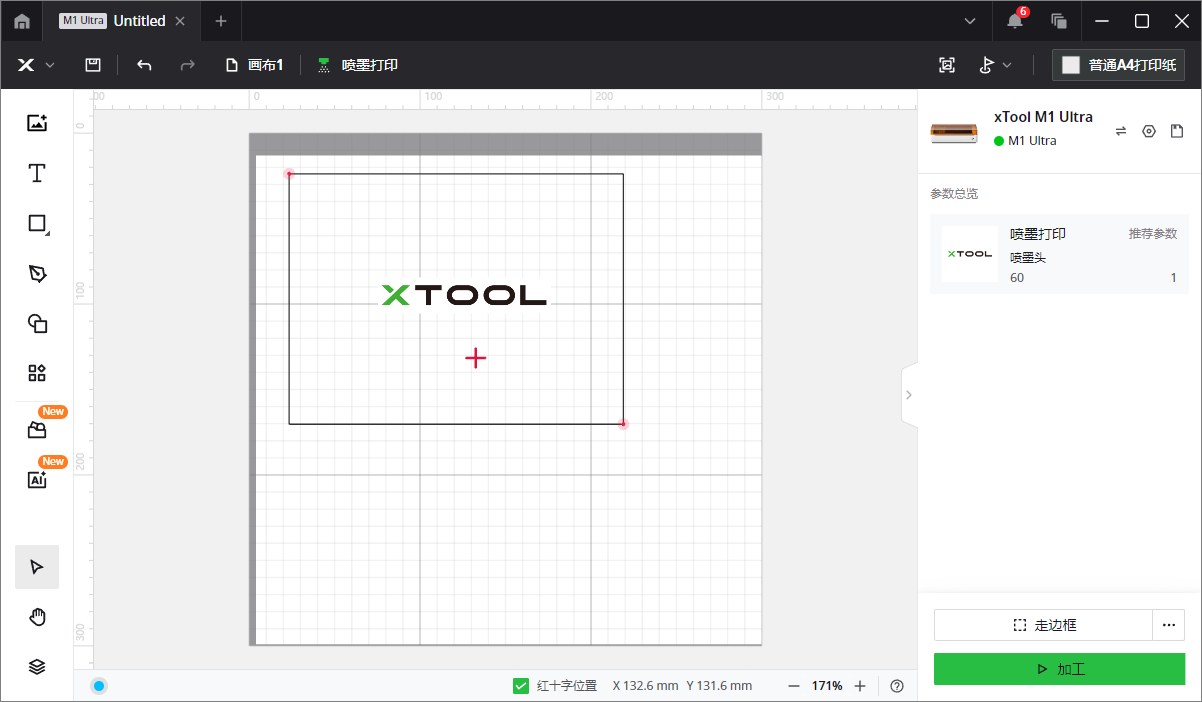Click the 171% zoom level

pyautogui.click(x=827, y=686)
